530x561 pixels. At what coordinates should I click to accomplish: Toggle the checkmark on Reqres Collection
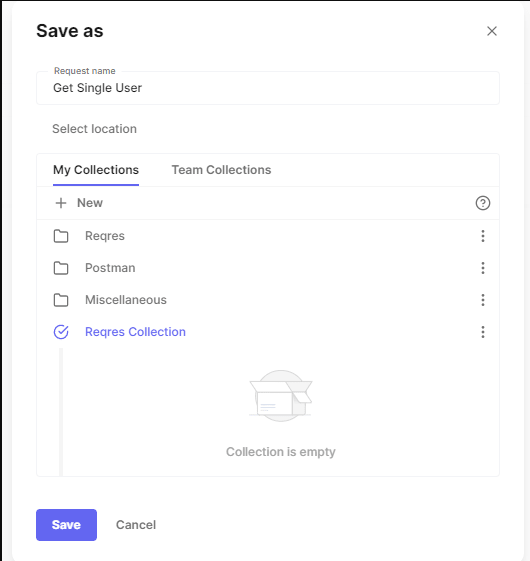click(x=61, y=332)
